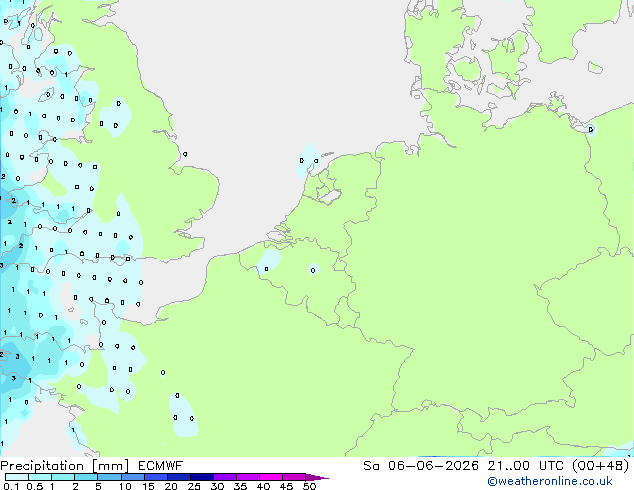634x490 pixels.
Task: Select the 2–5 mm legend color swatch
Action: 86,477
